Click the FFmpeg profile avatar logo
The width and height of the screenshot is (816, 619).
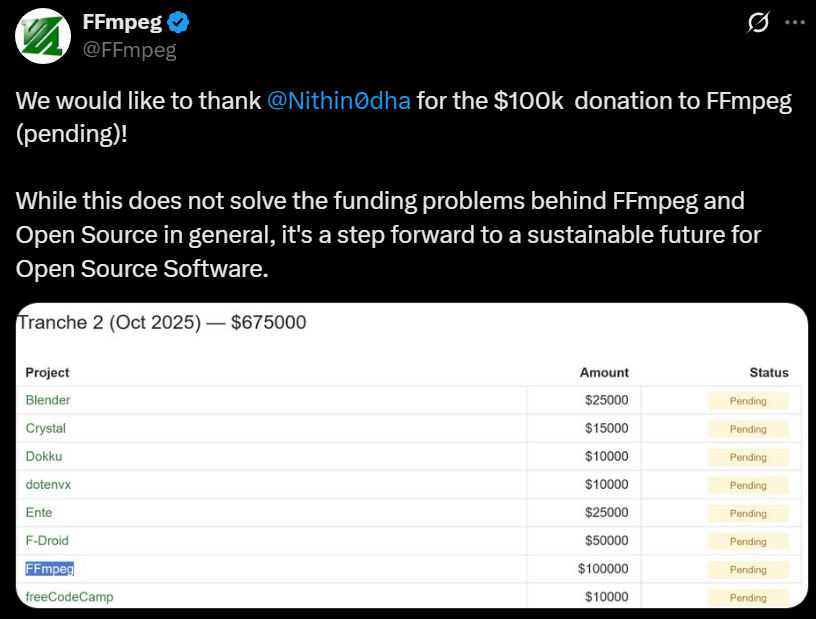click(42, 35)
